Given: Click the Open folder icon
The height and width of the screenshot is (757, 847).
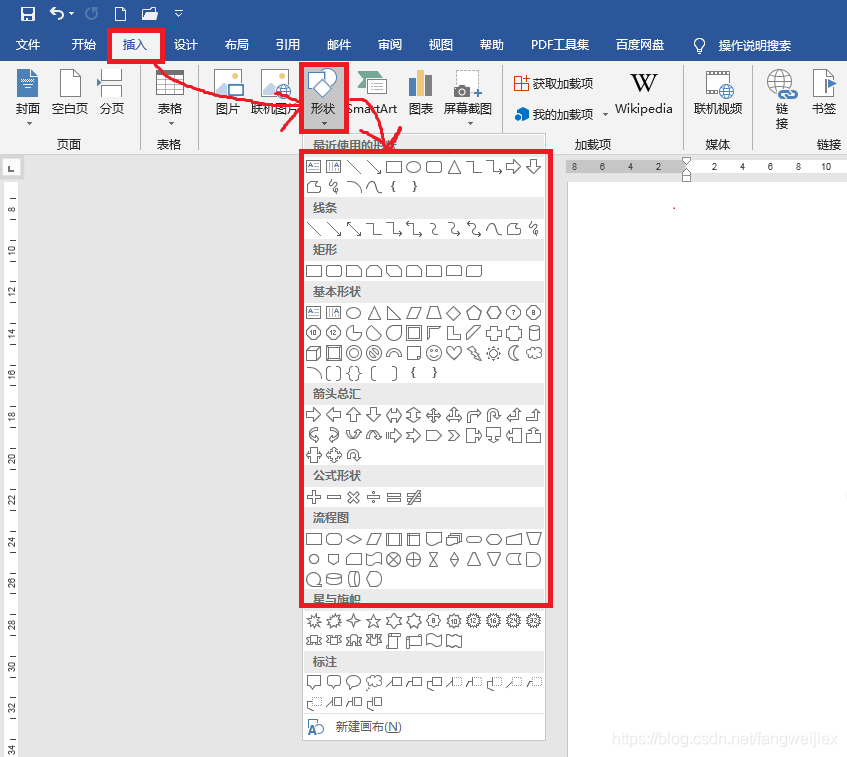Looking at the screenshot, I should coord(150,14).
